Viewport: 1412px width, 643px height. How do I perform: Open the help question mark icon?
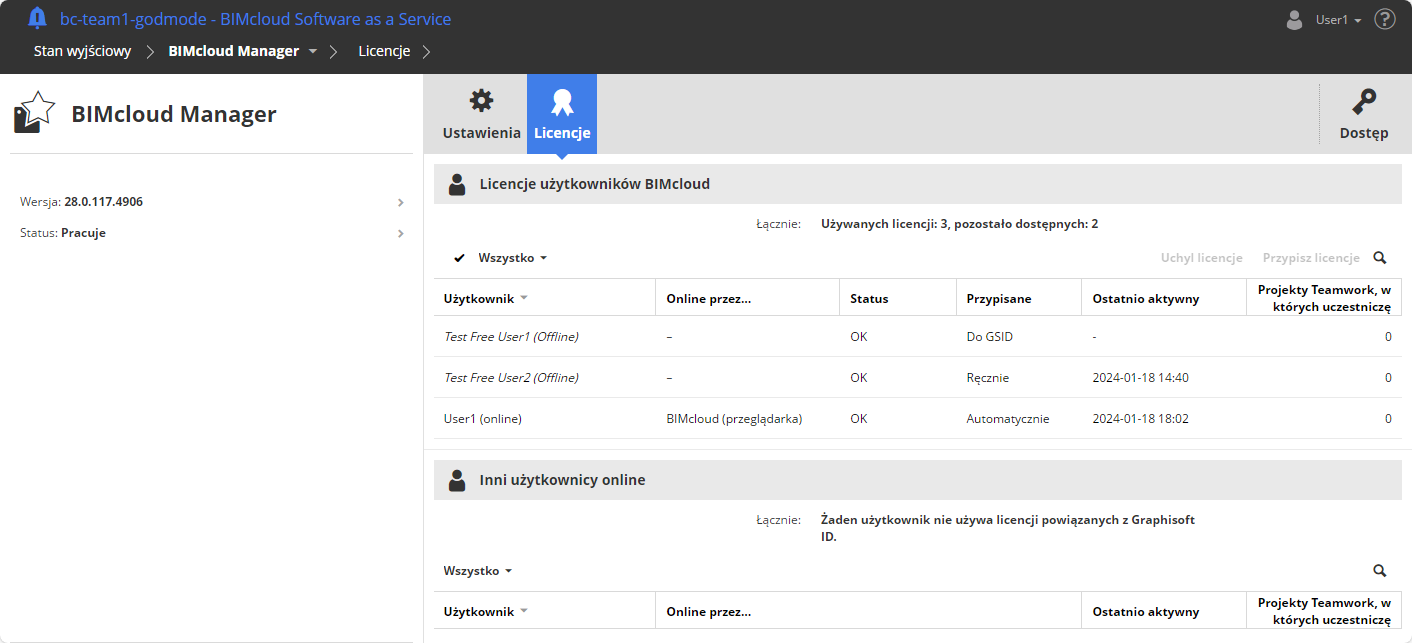pos(1385,19)
